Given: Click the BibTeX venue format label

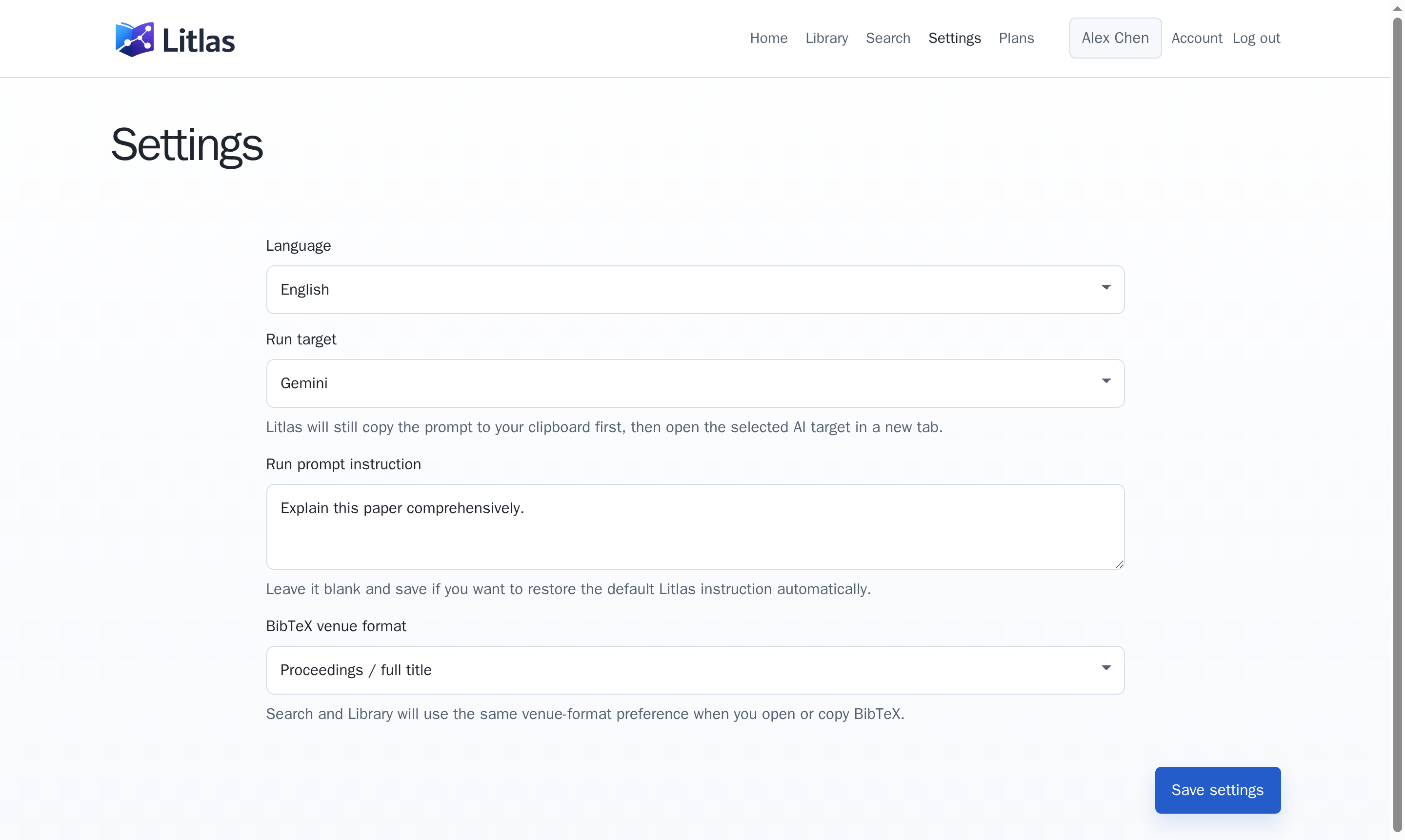Looking at the screenshot, I should click(336, 626).
